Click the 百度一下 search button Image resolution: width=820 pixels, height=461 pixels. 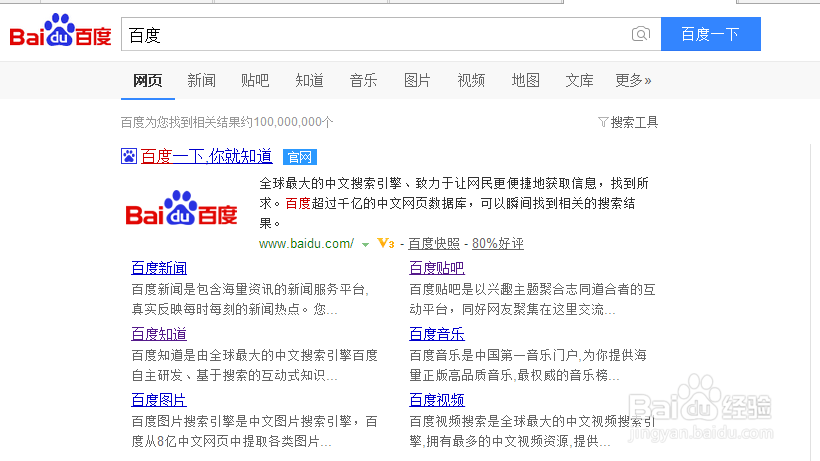(711, 34)
